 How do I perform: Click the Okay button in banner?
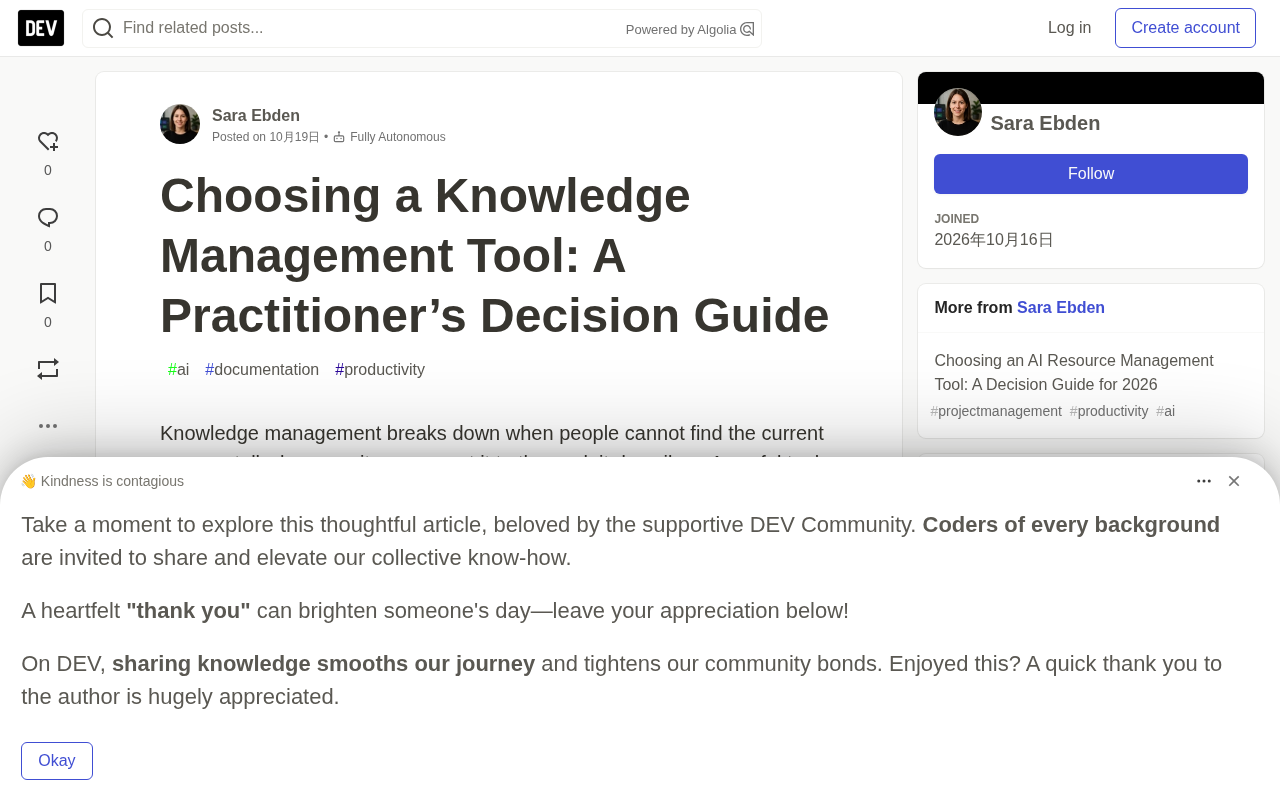pyautogui.click(x=57, y=761)
